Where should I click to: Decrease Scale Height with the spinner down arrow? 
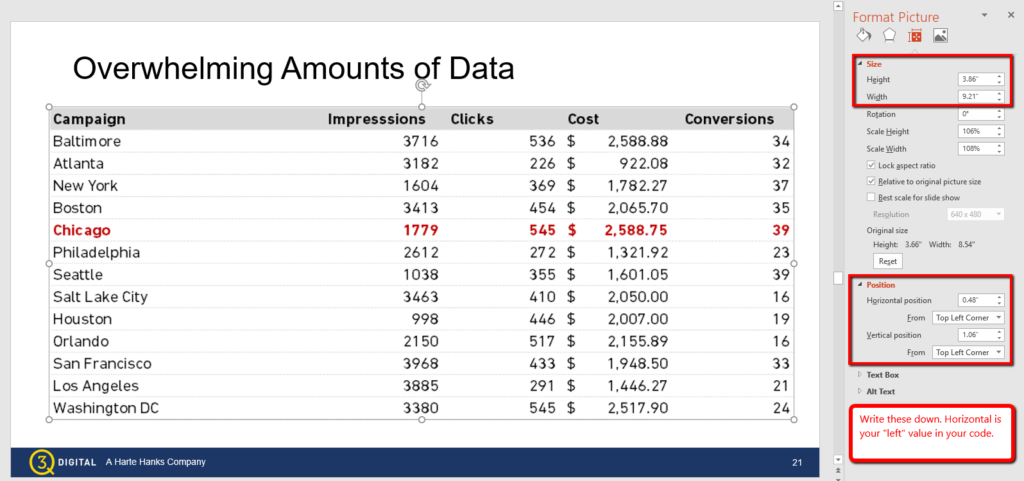(999, 134)
